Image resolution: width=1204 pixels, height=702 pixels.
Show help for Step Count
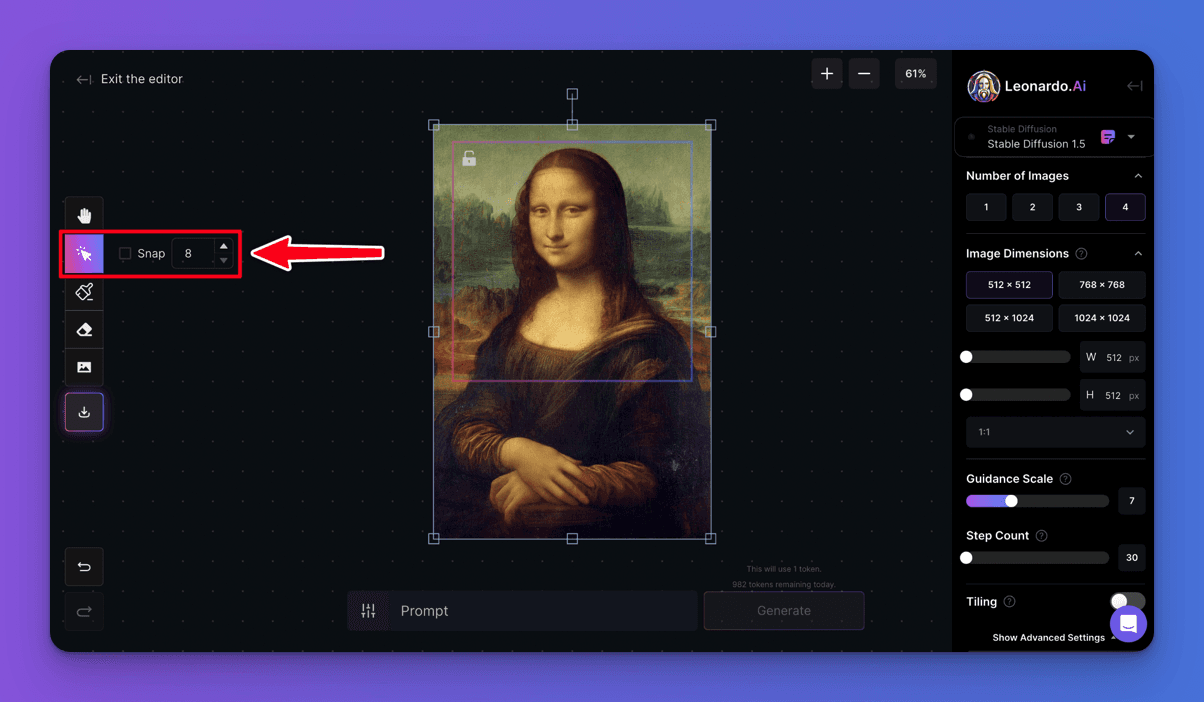1041,536
